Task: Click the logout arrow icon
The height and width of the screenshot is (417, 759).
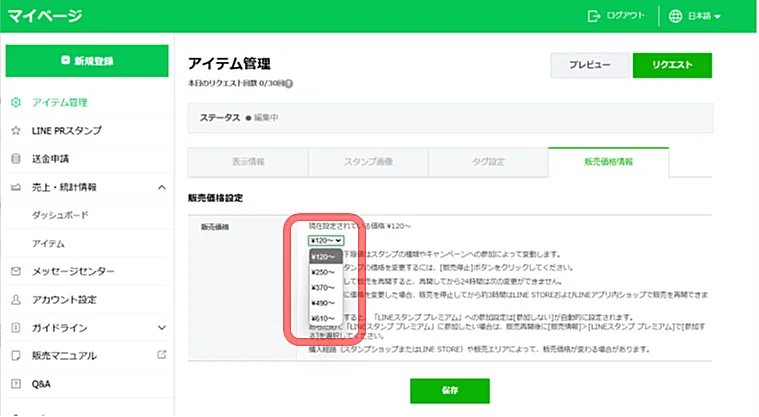Action: [593, 16]
